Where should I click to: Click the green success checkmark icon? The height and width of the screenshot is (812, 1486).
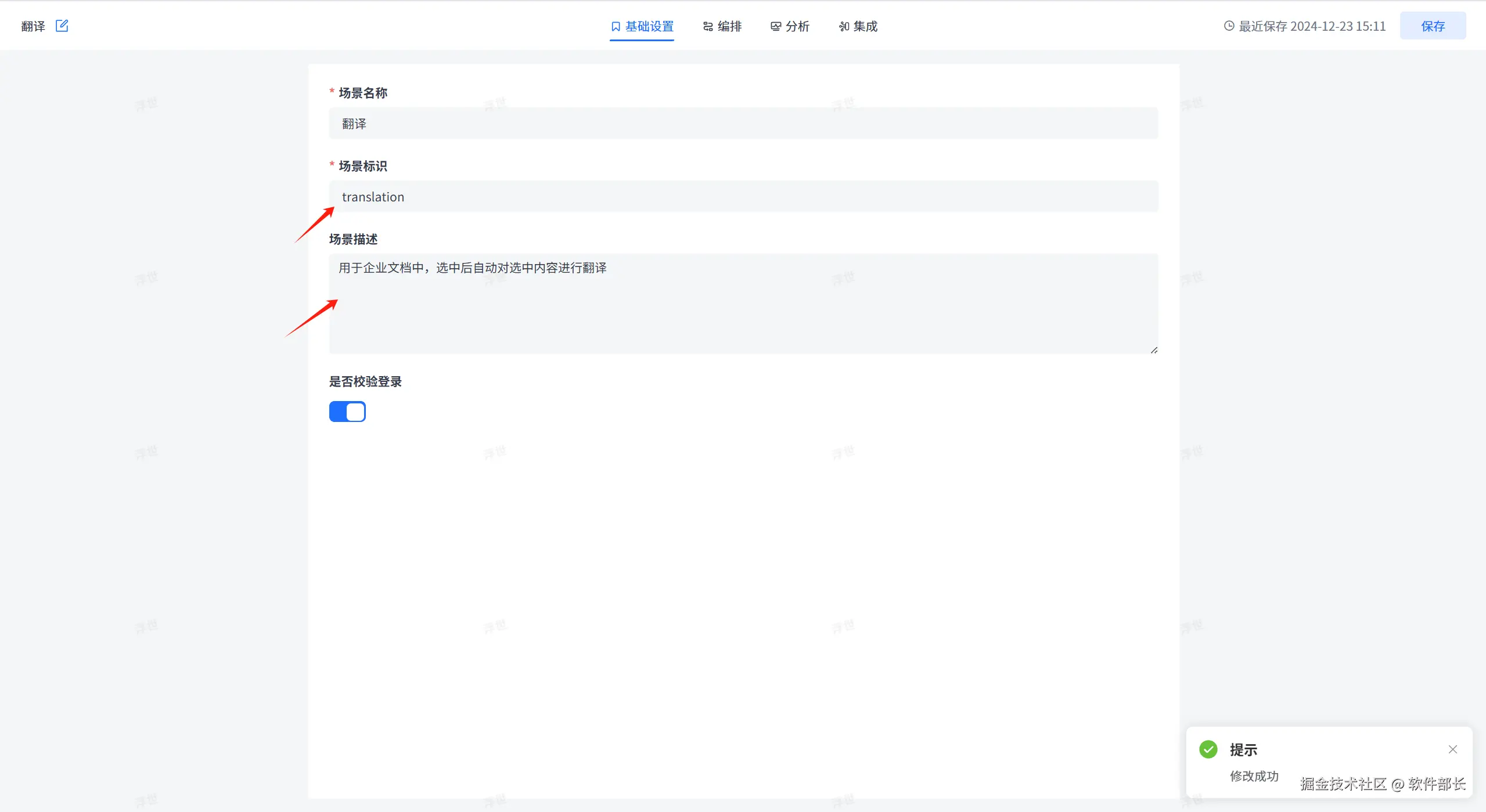[x=1208, y=749]
